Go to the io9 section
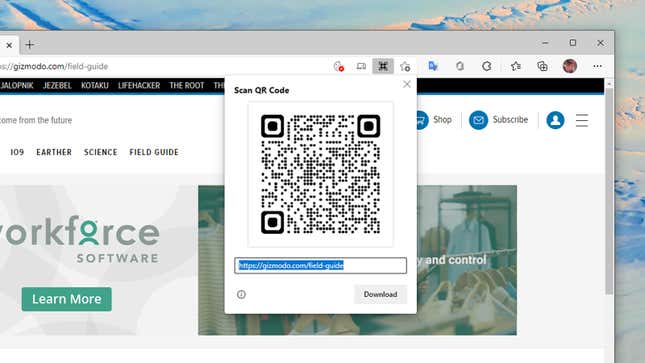The width and height of the screenshot is (645, 363). 17,152
